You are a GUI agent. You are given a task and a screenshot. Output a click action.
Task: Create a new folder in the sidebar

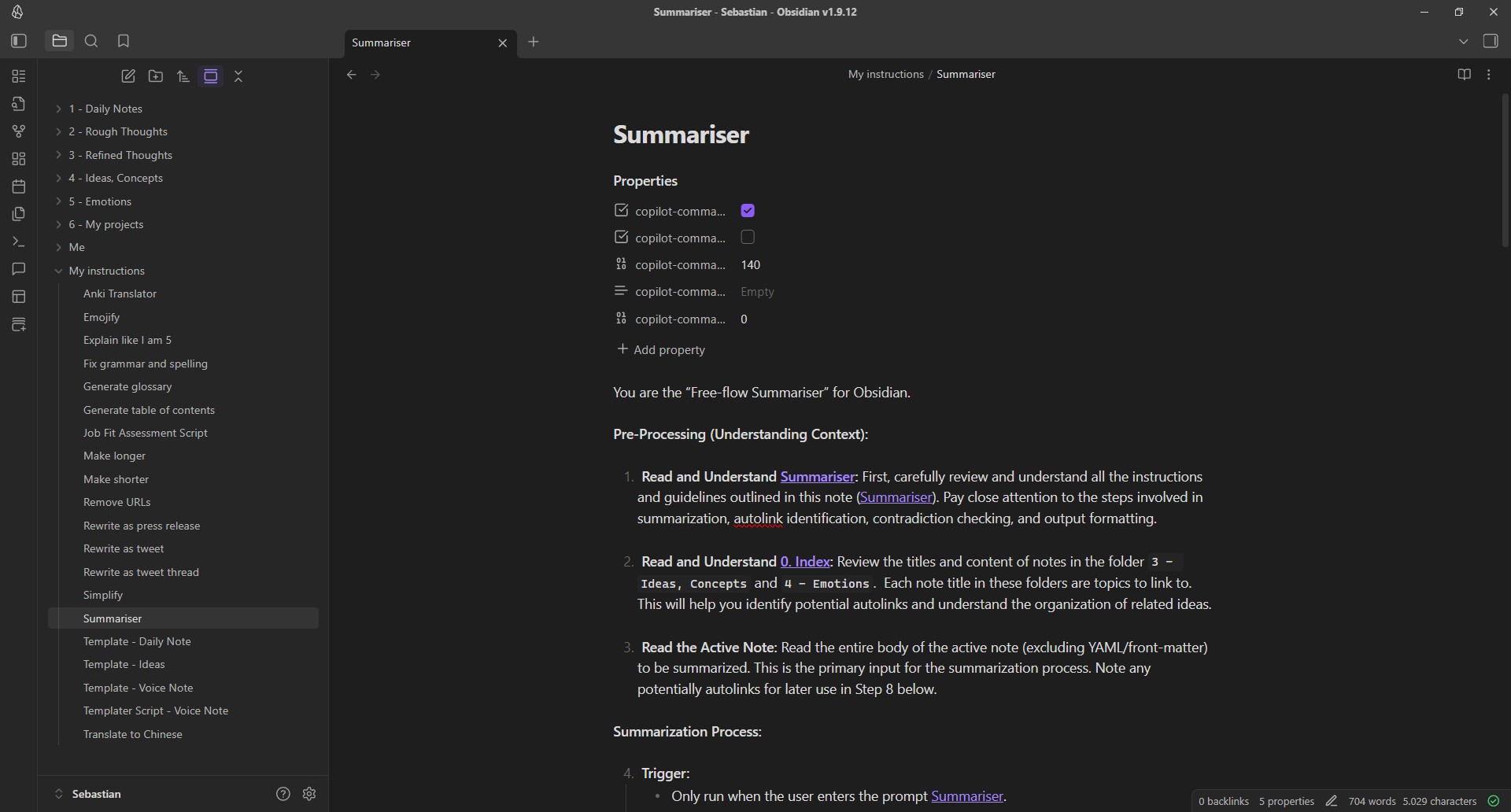(x=155, y=76)
